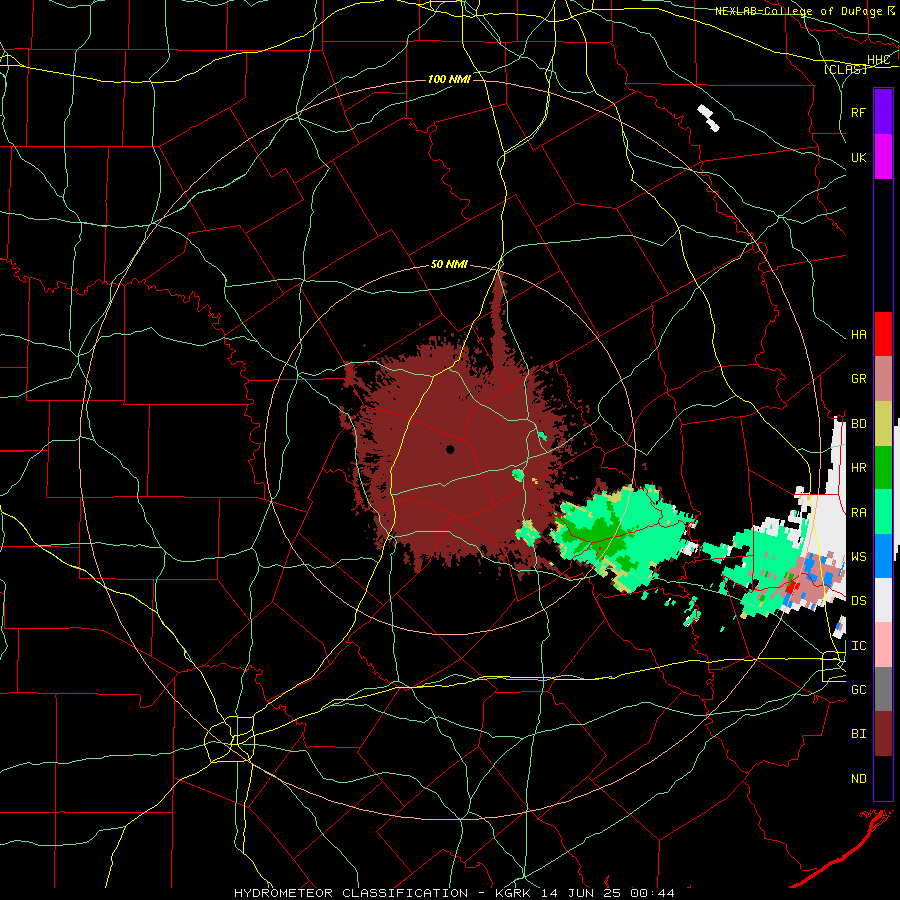
Task: Select the gray GC legend swatch
Action: tap(883, 689)
